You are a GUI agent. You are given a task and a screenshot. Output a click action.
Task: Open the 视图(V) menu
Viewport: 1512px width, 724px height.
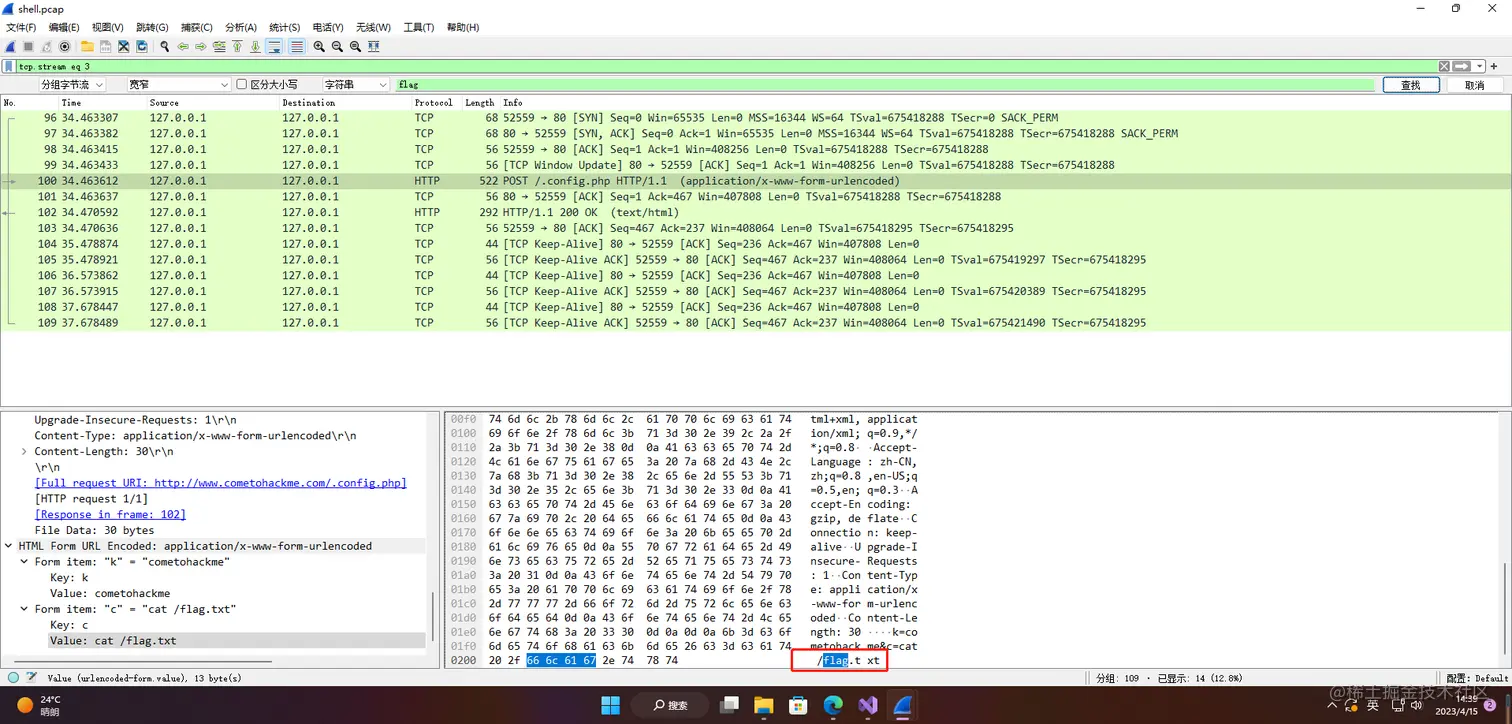(x=107, y=27)
